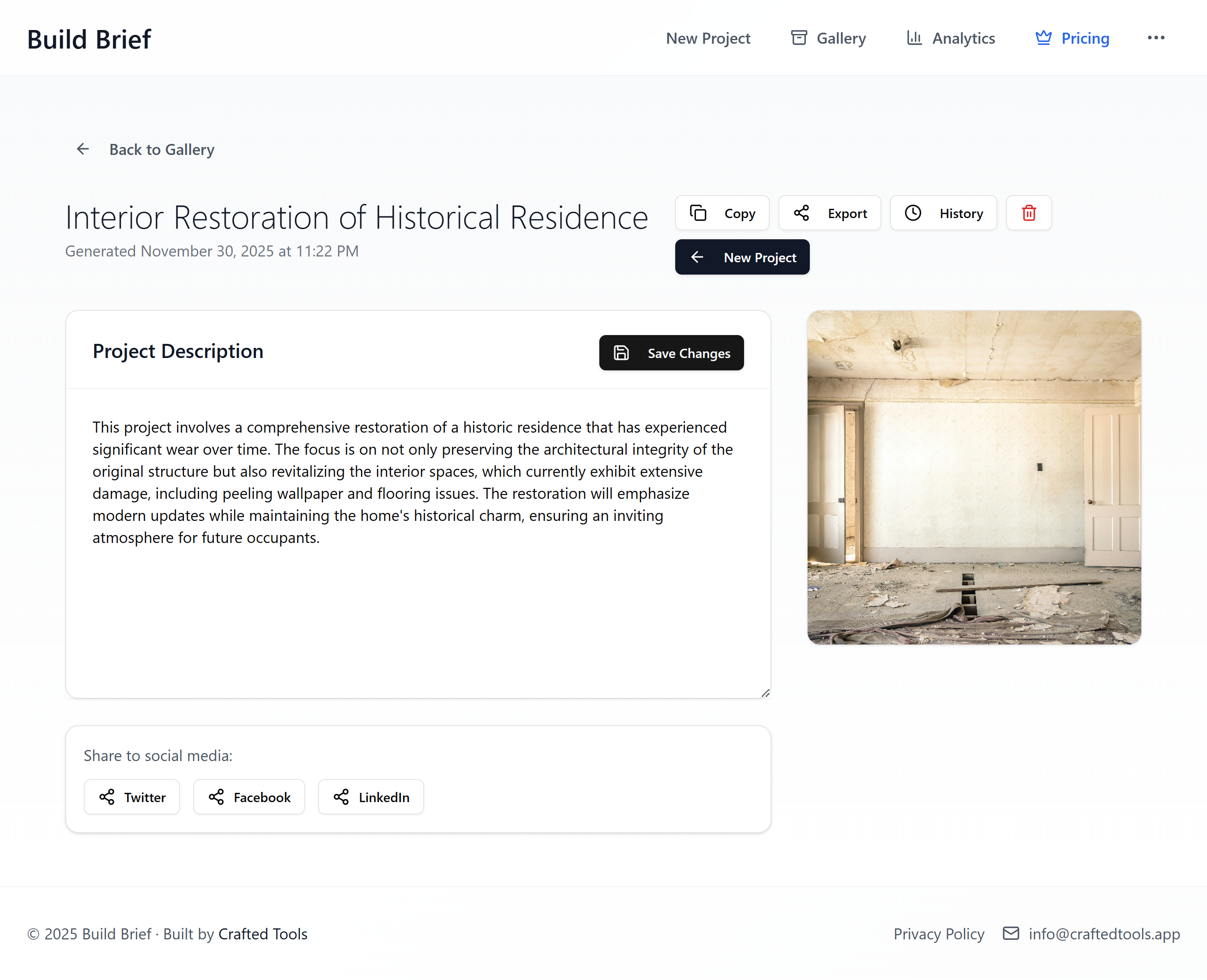Click the footer email envelope icon
This screenshot has width=1207, height=980.
pyautogui.click(x=1010, y=933)
